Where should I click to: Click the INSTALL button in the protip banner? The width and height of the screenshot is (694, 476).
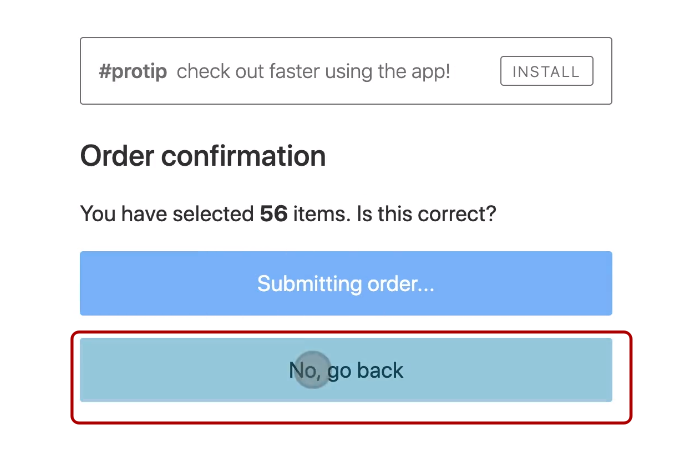(546, 71)
